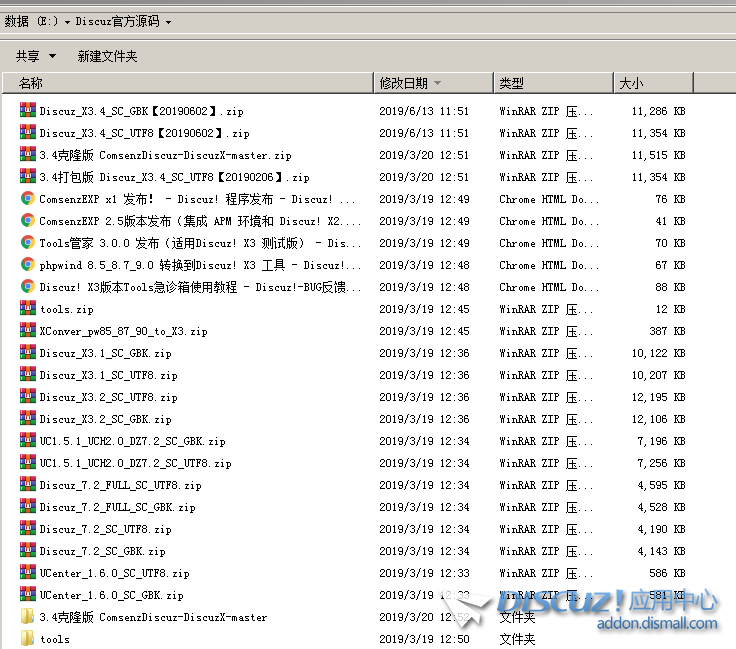The width and height of the screenshot is (736, 649).
Task: Open the 修改日期 column sort arrow
Action: coord(437,83)
